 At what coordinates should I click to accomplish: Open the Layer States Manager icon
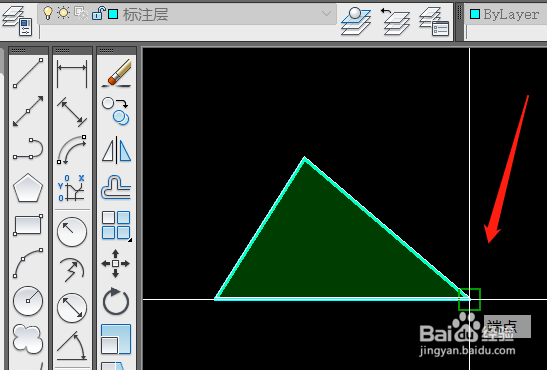(x=434, y=22)
